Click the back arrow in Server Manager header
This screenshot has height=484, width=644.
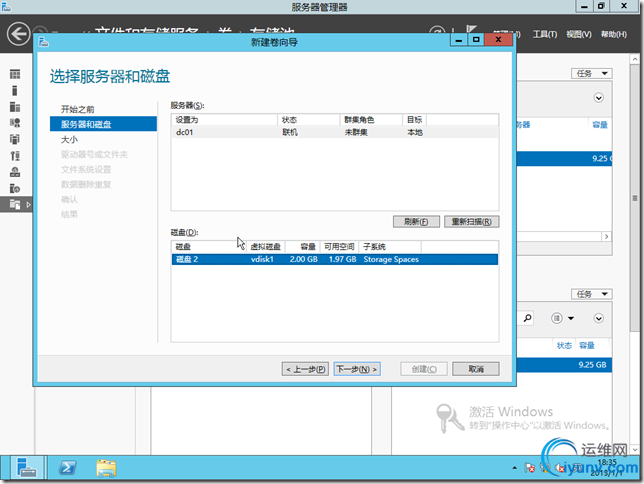click(x=18, y=34)
